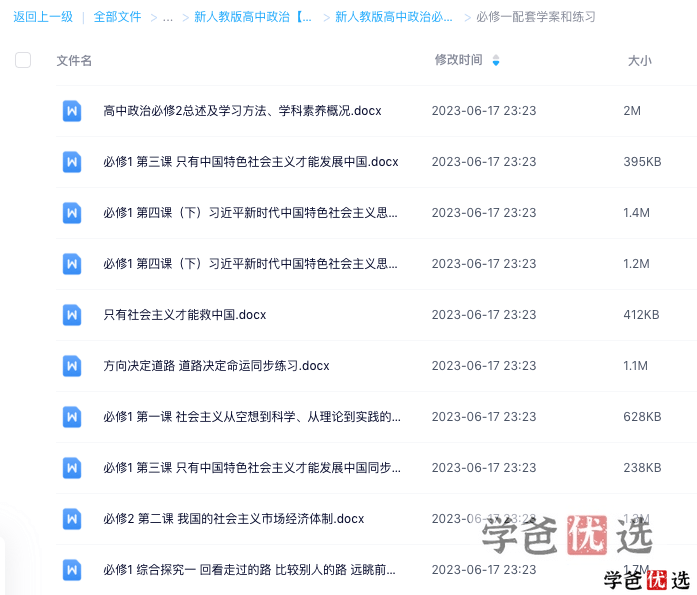
Task: Click the date of 只有社会主义才能救中国.docx row
Action: 484,315
